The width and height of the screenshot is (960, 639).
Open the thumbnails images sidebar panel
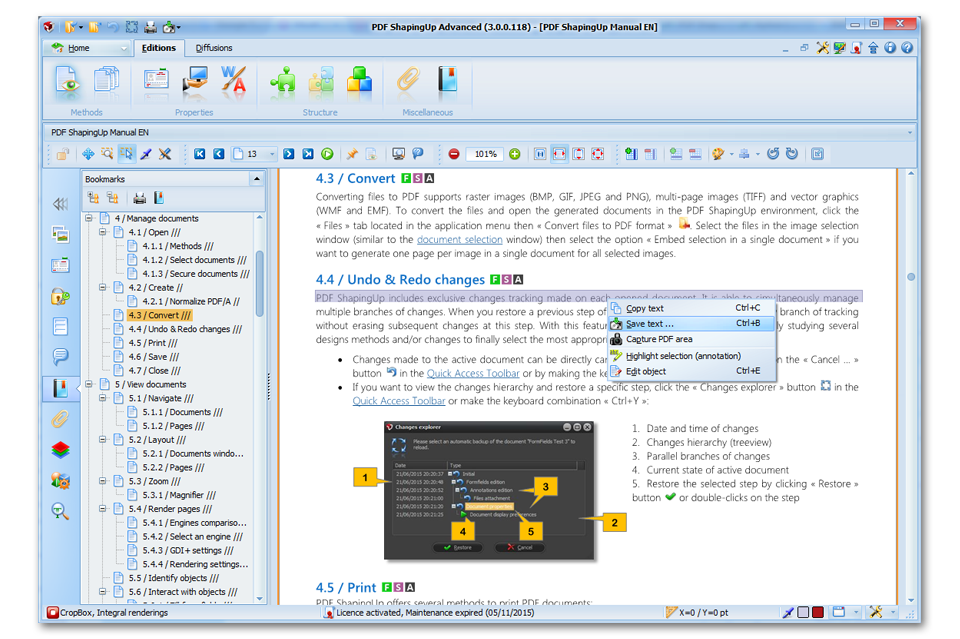click(x=60, y=234)
